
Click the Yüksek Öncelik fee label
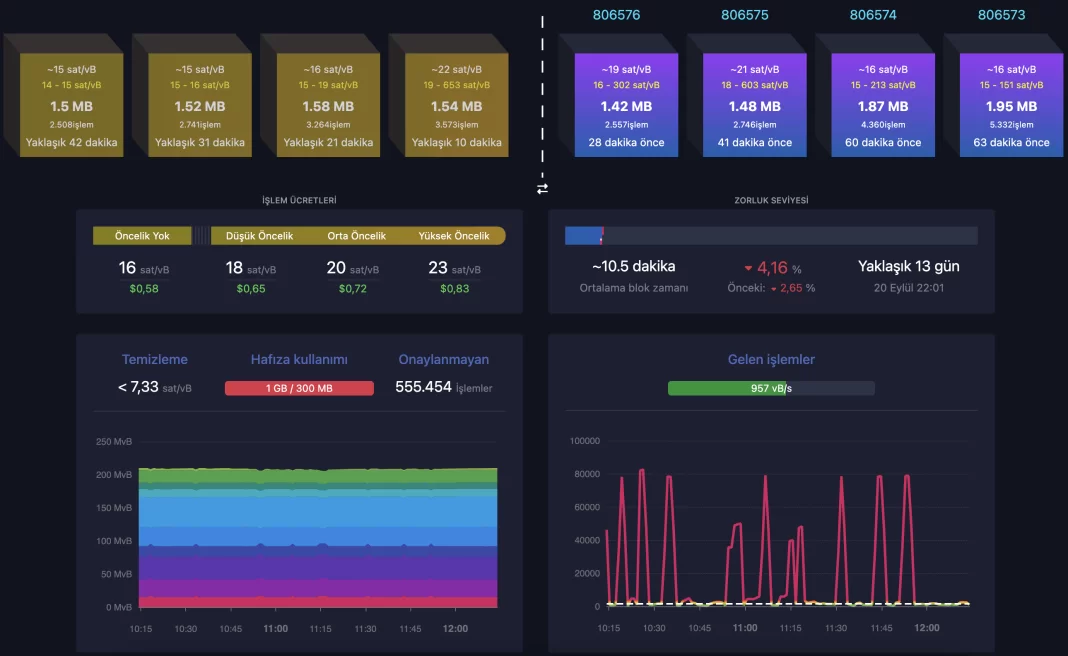pyautogui.click(x=456, y=236)
